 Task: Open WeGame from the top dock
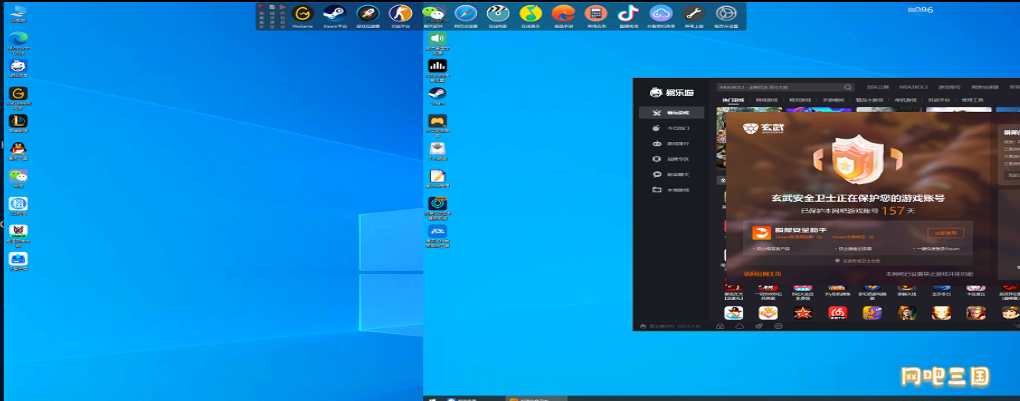pos(302,14)
